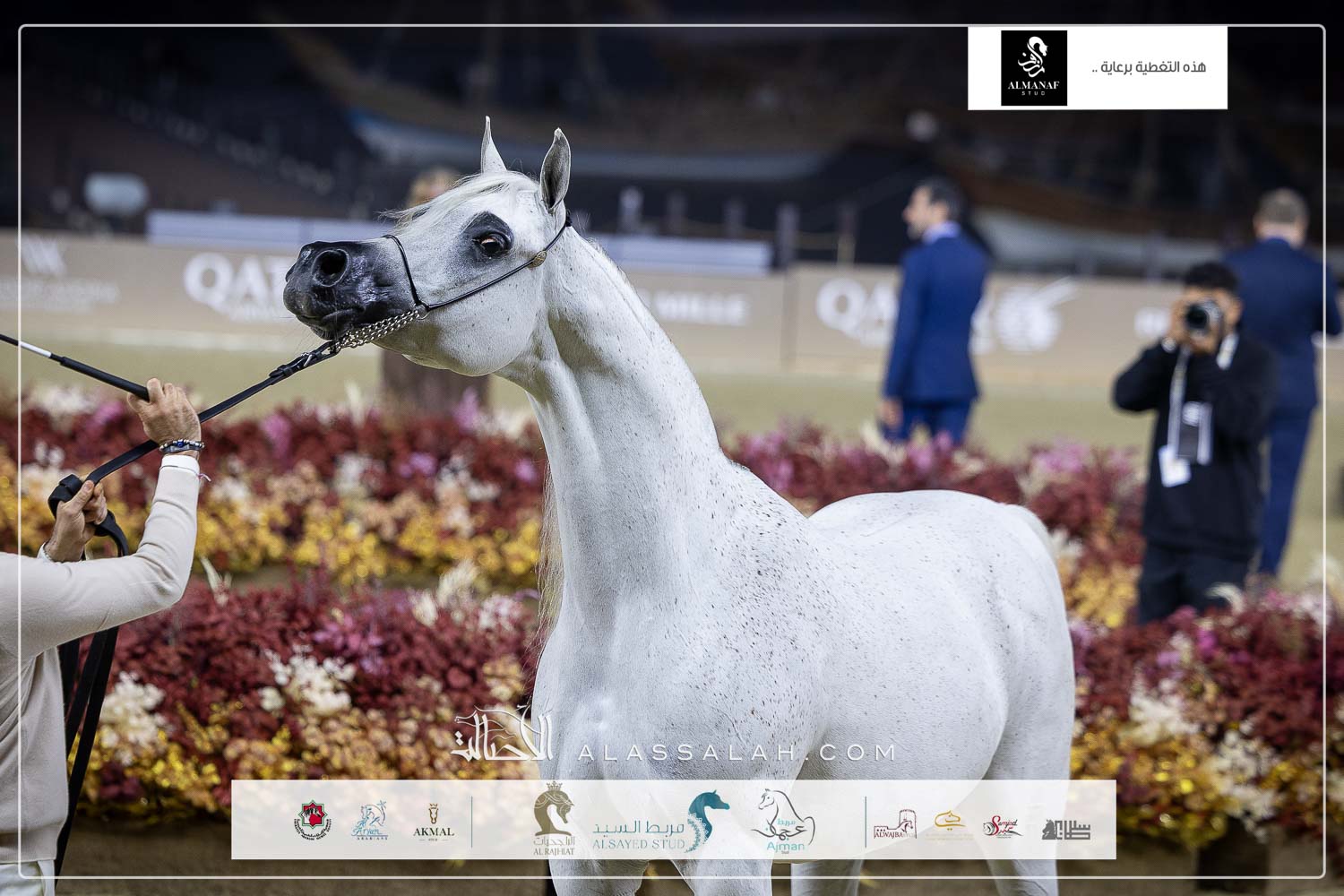
Task: Click the Alwajba fort logo
Action: click(x=894, y=824)
